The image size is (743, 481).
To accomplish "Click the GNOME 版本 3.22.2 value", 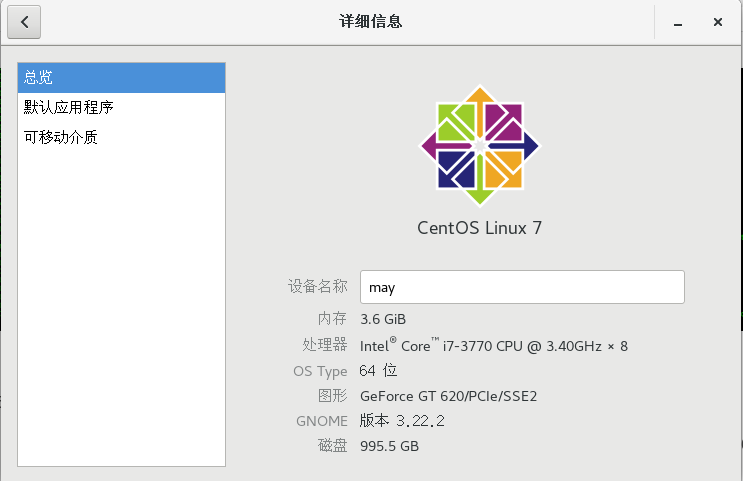I will click(402, 421).
